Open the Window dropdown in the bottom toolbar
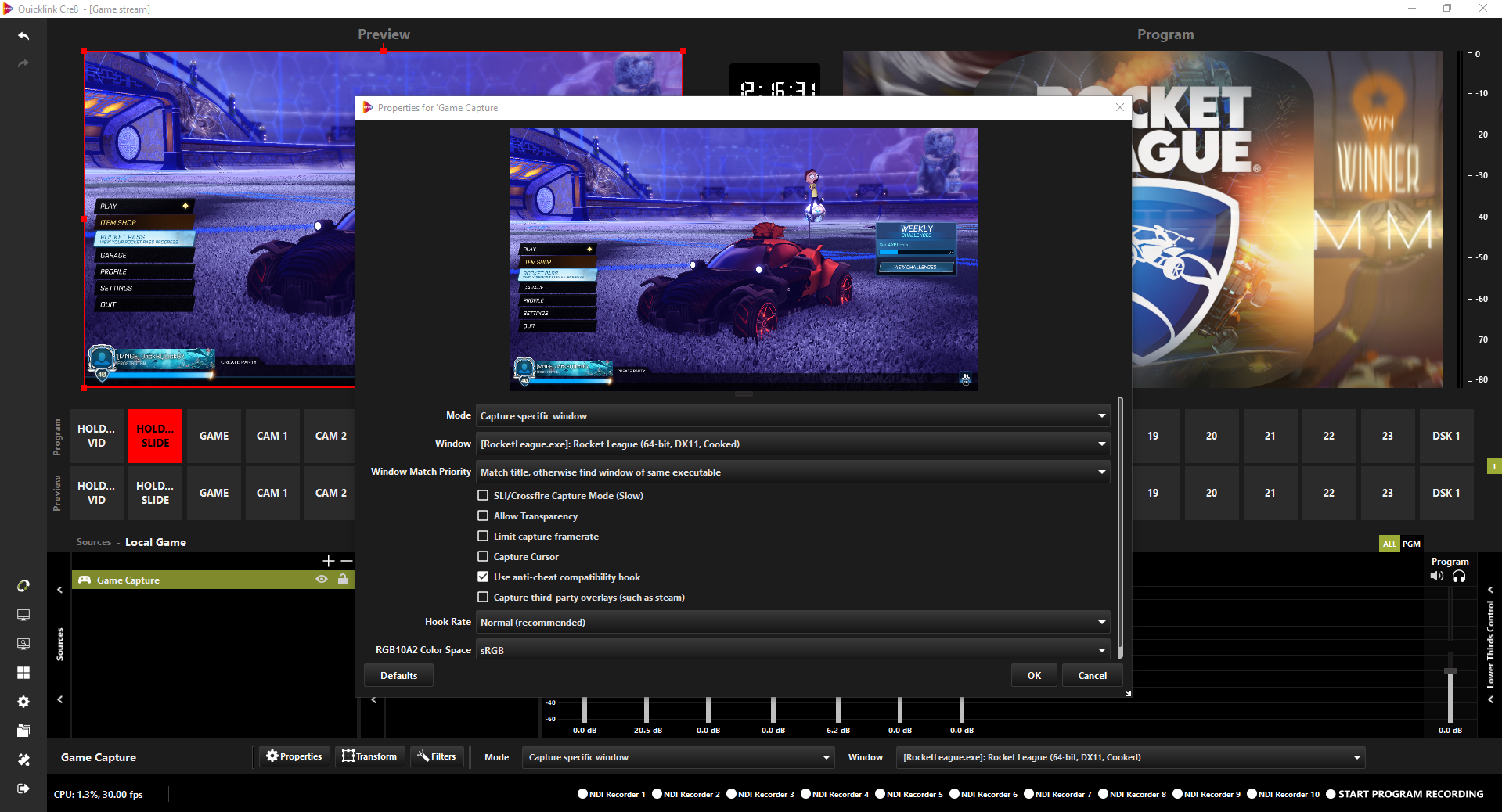 pyautogui.click(x=1131, y=757)
